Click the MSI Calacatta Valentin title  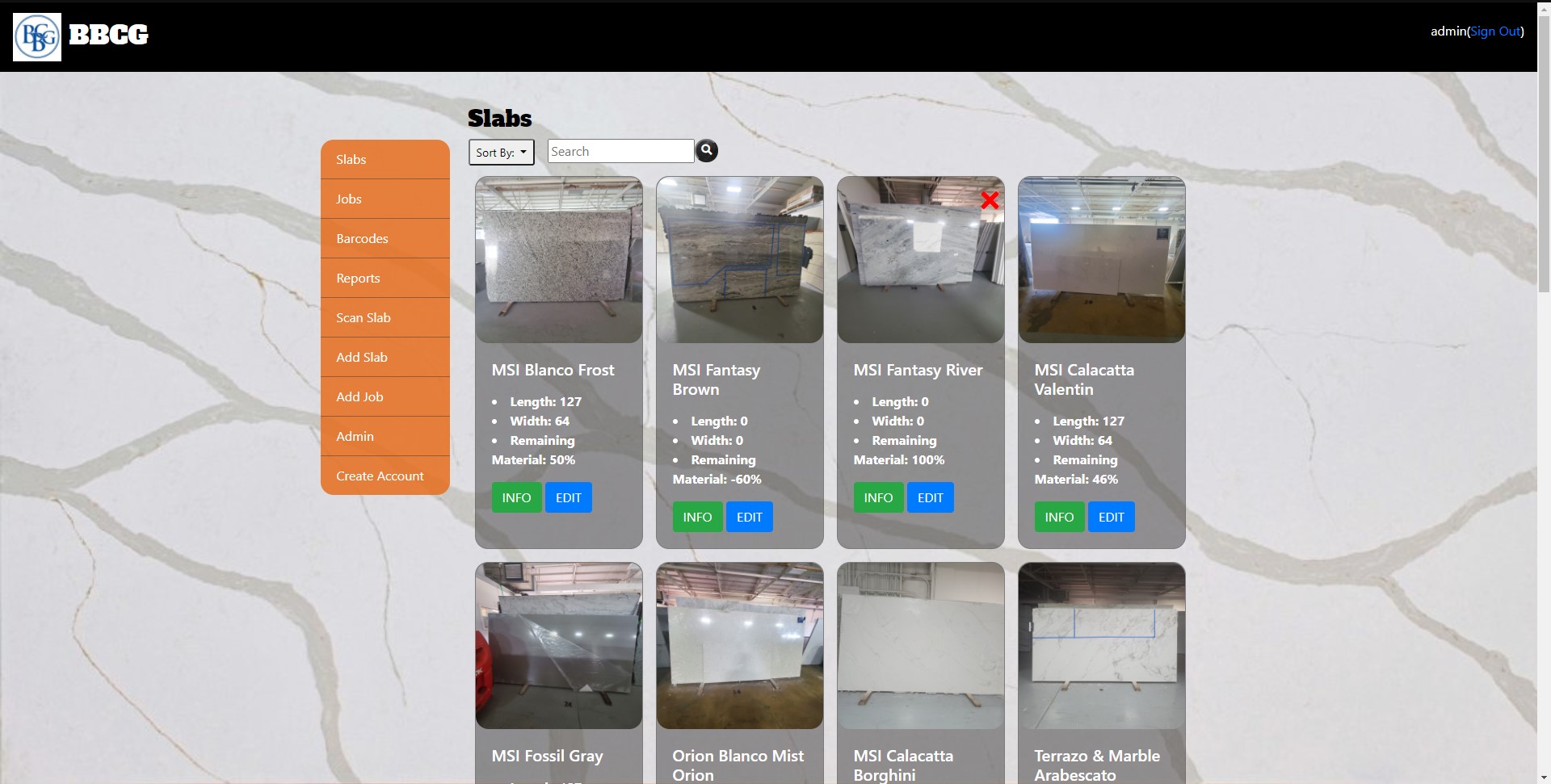coord(1084,379)
